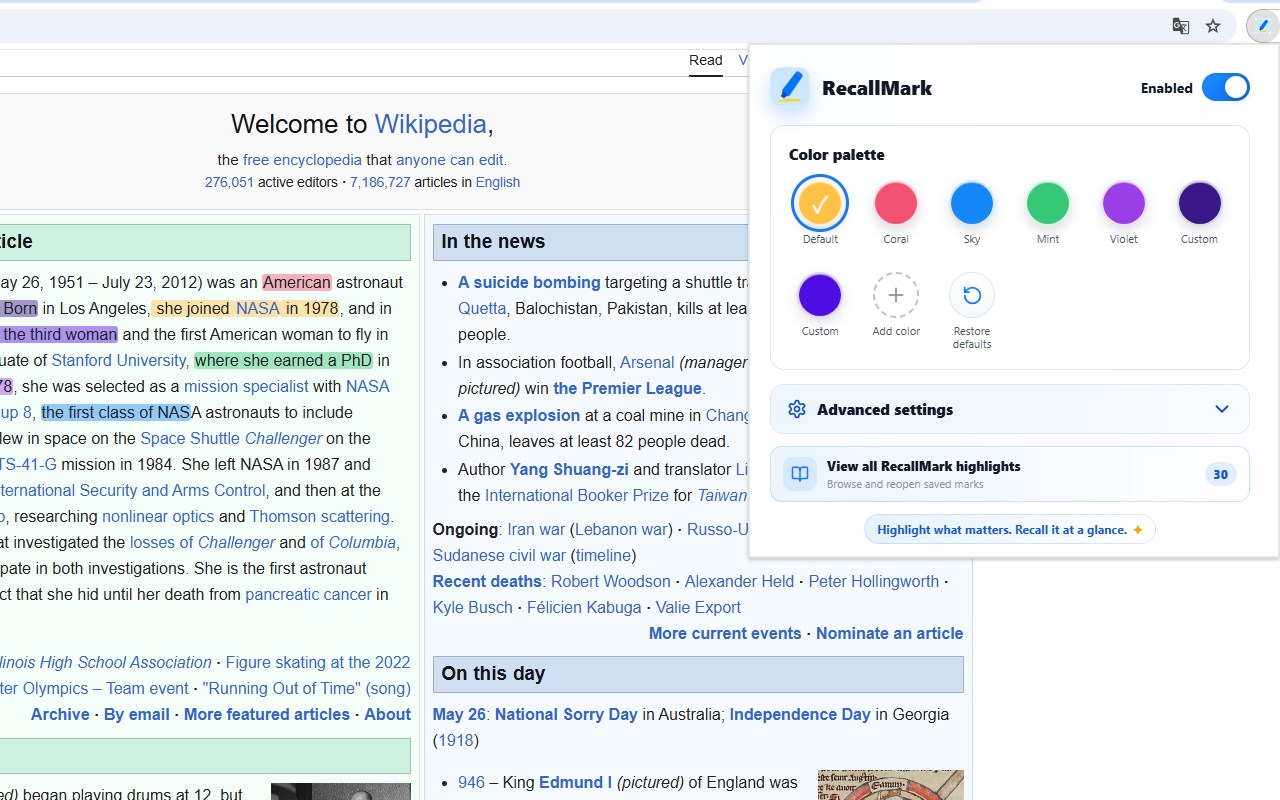
Task: Open the 'May 26' date link
Action: [459, 715]
